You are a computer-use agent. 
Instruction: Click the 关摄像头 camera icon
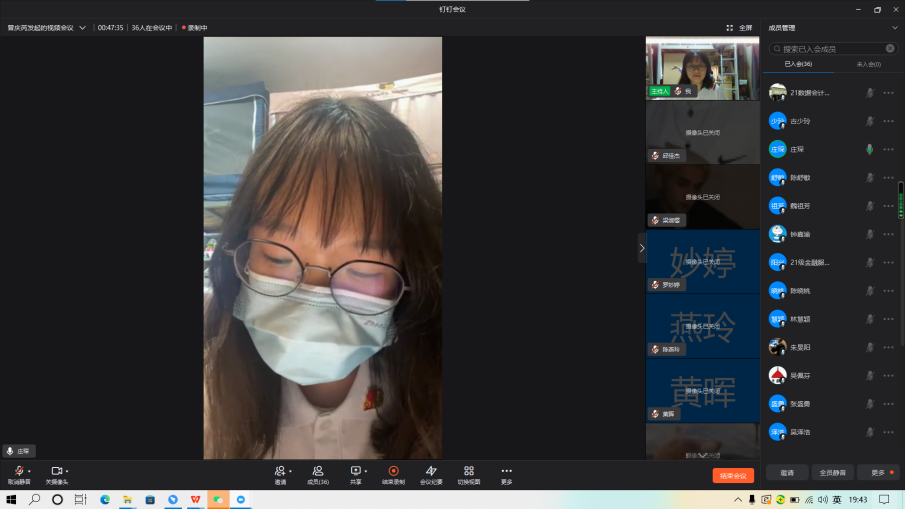pos(56,470)
